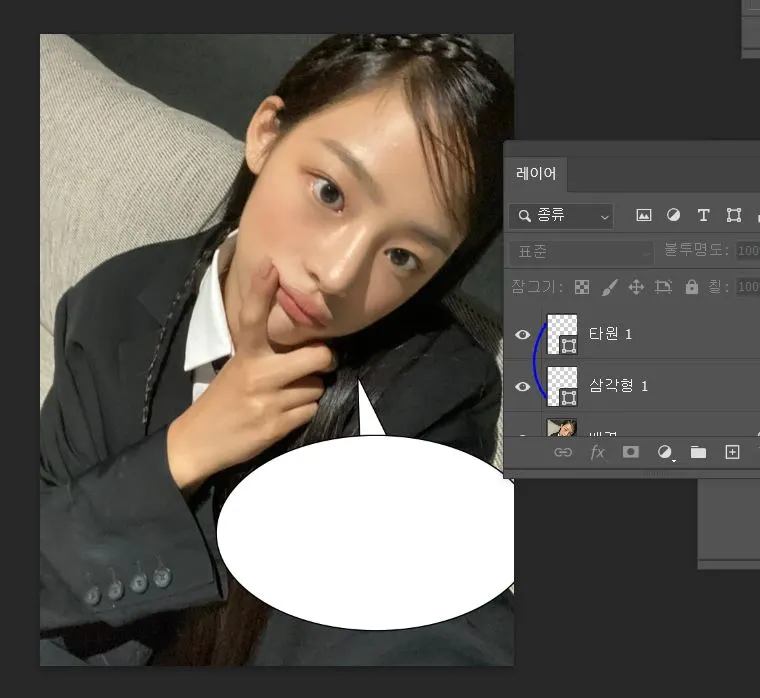The width and height of the screenshot is (760, 698).
Task: Select the 타원 1 layer thumbnail
Action: 562,334
